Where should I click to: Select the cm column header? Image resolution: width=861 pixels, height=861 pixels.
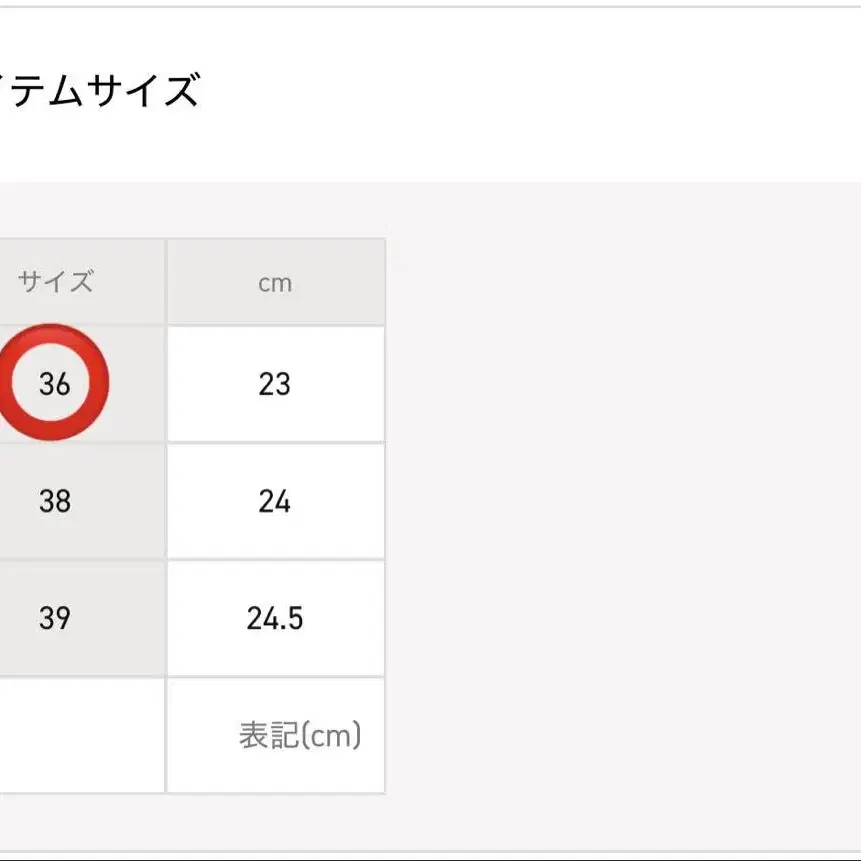pos(275,283)
